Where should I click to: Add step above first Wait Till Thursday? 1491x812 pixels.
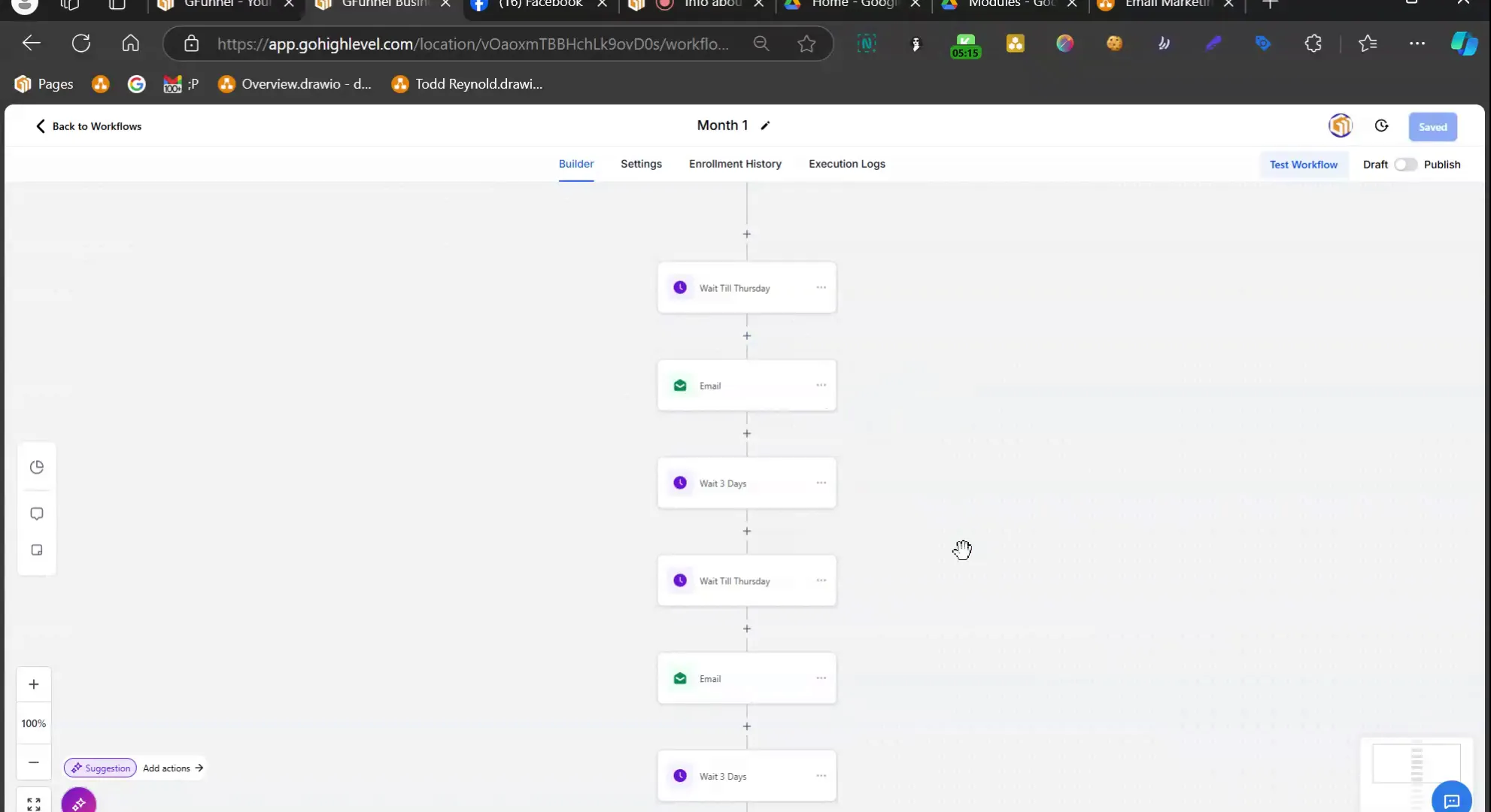coord(747,235)
